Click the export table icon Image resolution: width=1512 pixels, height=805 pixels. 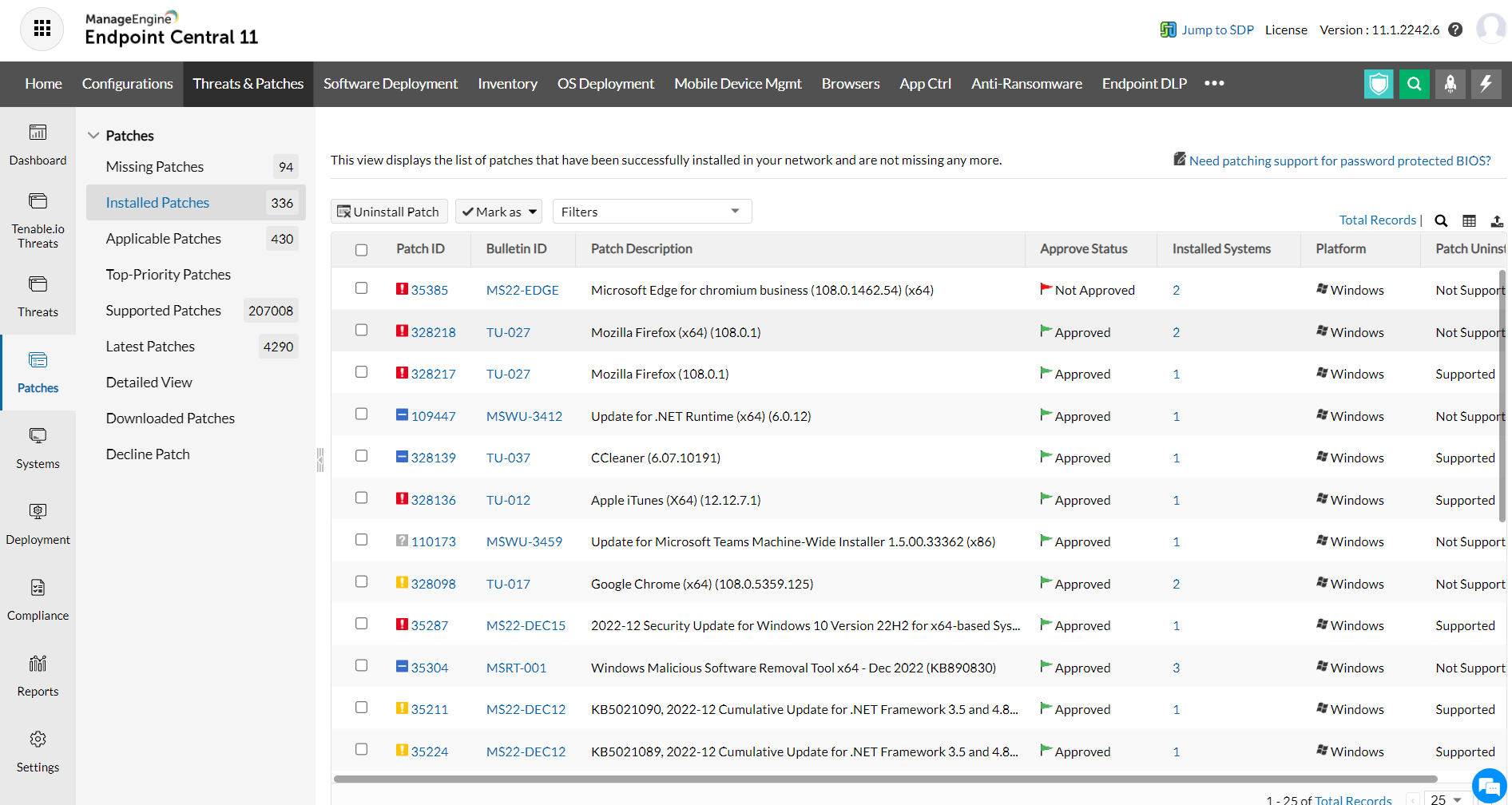(x=1497, y=220)
